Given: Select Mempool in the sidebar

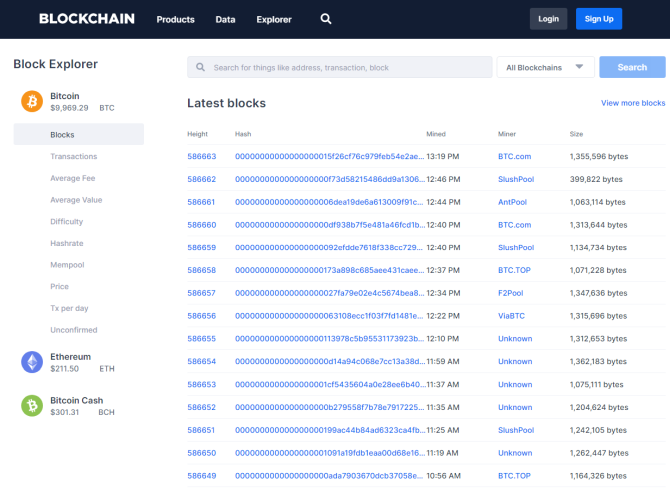Looking at the screenshot, I should click(x=67, y=265).
